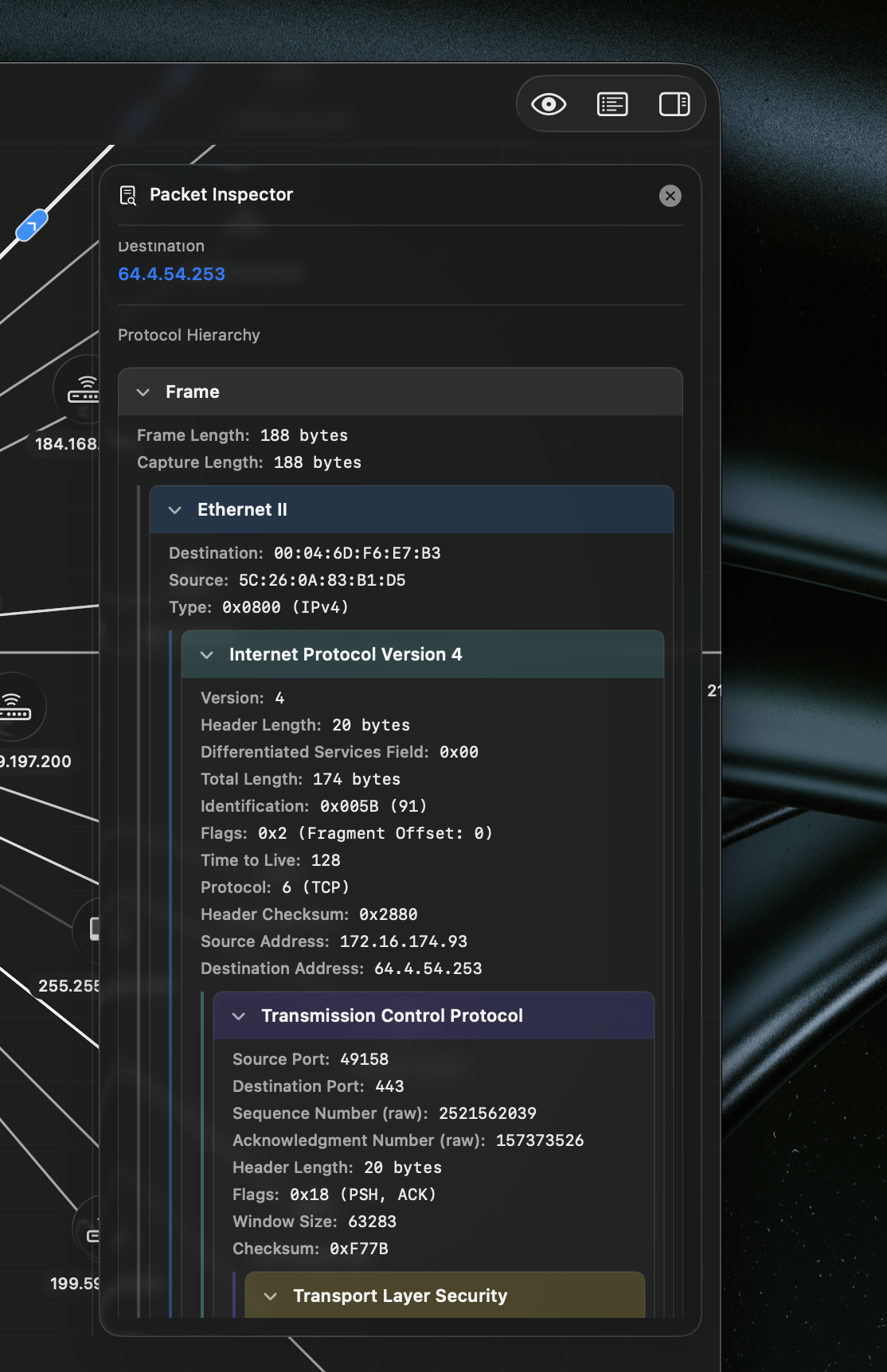Image resolution: width=887 pixels, height=1372 pixels.
Task: Select 'Capture Length: 188 bytes' row
Action: coord(249,462)
